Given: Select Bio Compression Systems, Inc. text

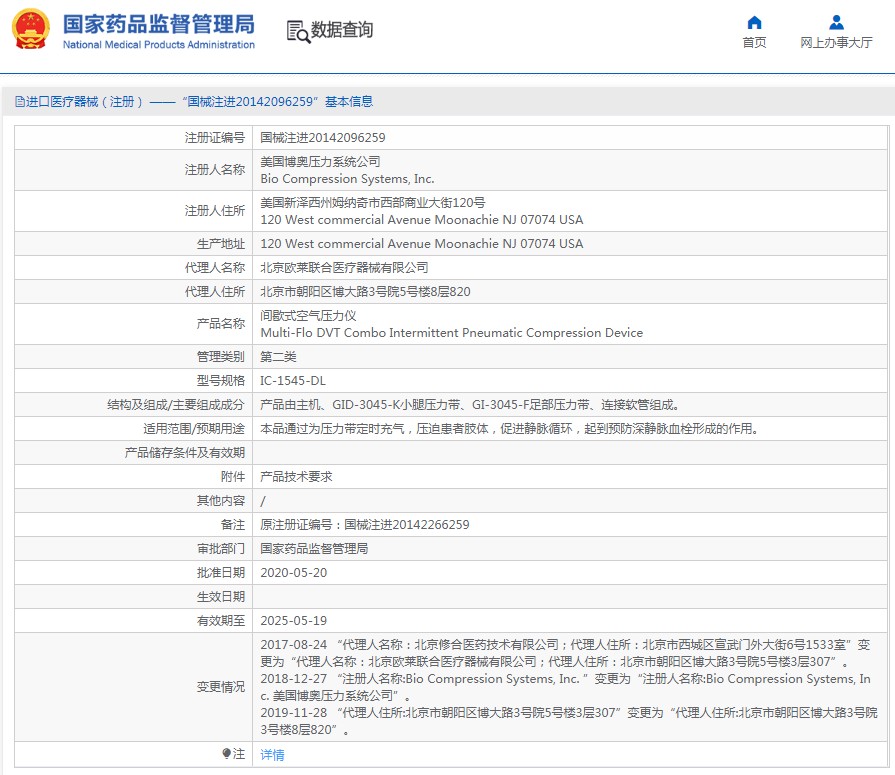Looking at the screenshot, I should 347,179.
